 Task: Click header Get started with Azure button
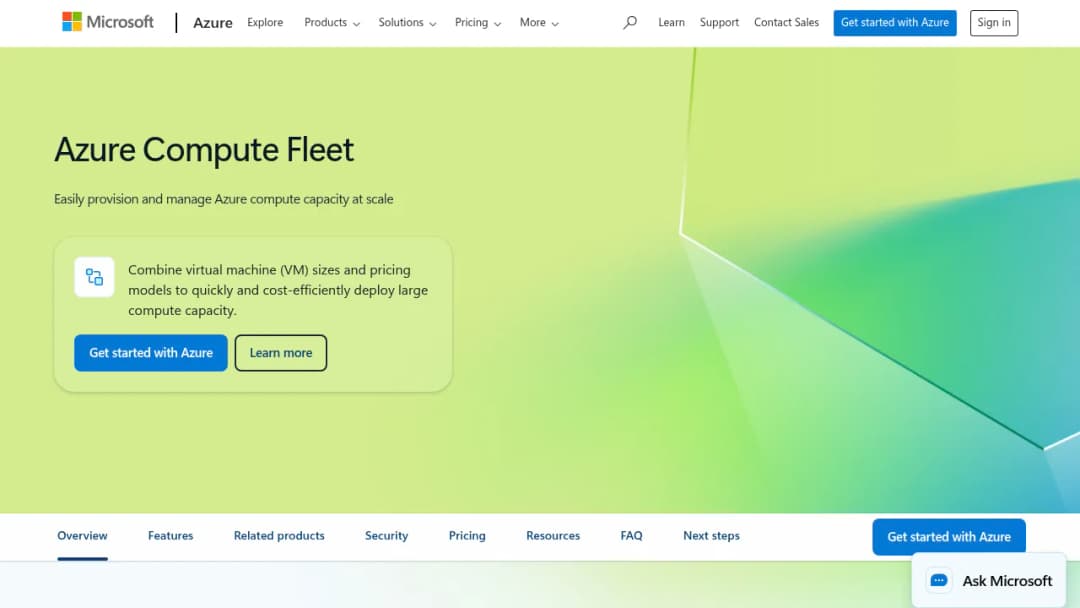(x=895, y=23)
